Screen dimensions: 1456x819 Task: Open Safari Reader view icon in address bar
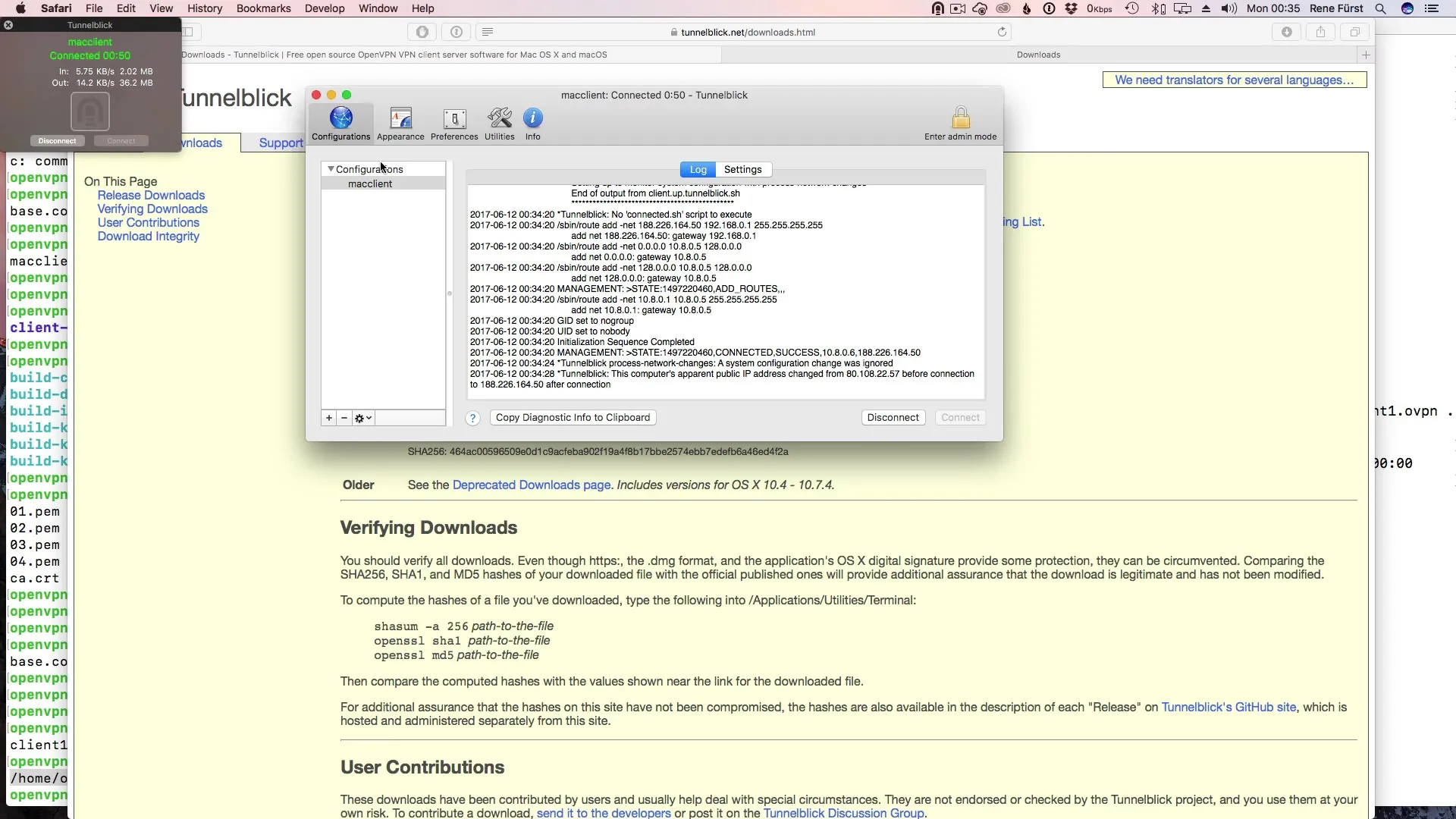tap(488, 32)
